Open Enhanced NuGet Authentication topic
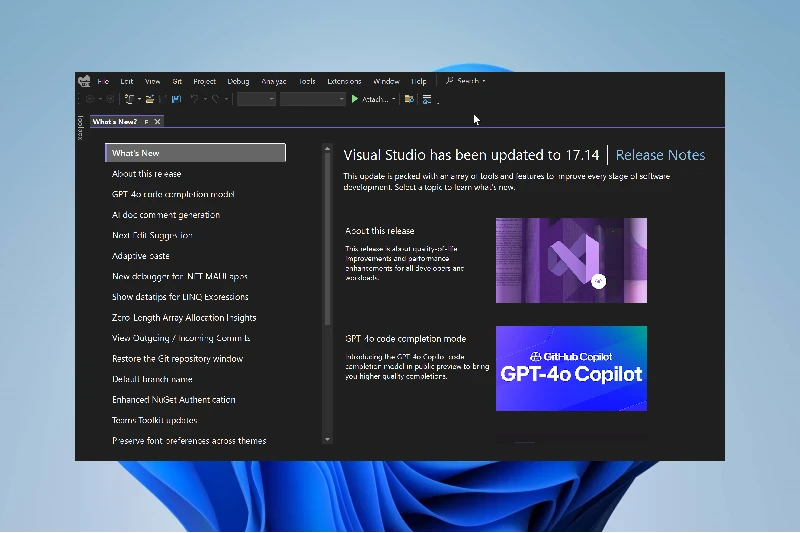Image resolution: width=800 pixels, height=533 pixels. point(173,399)
